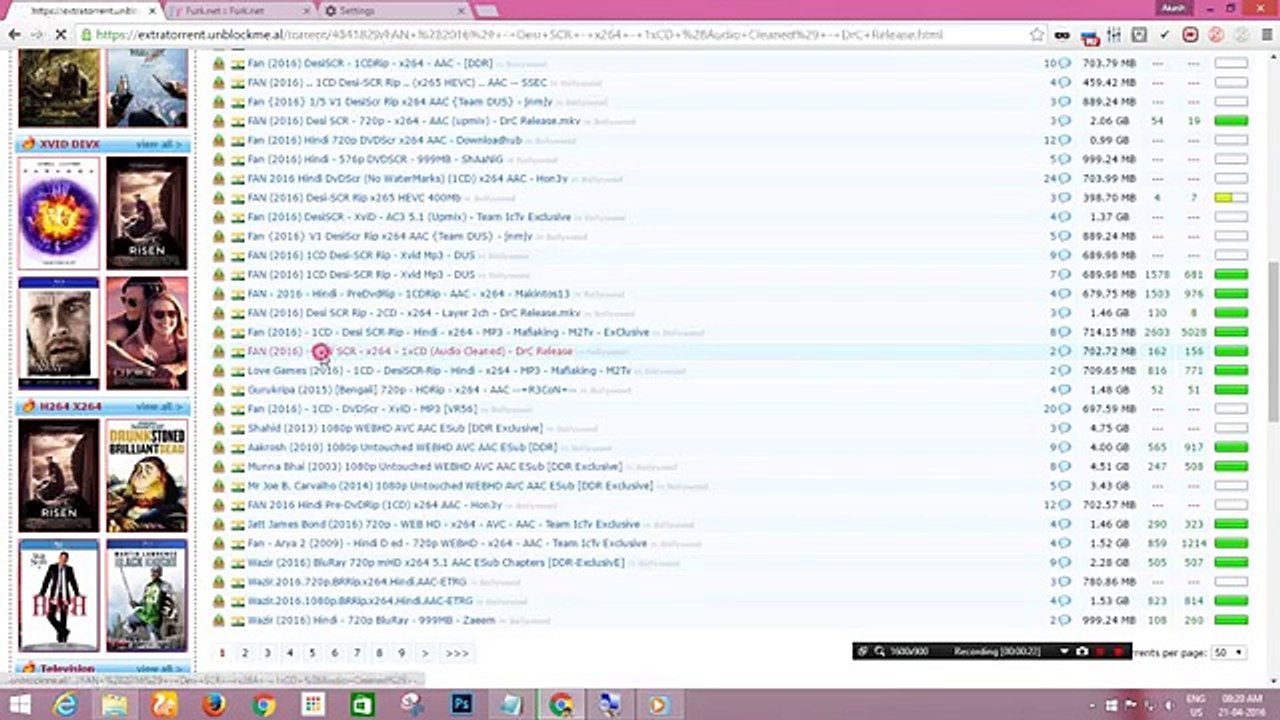Image resolution: width=1280 pixels, height=720 pixels.
Task: Expand recorder toolbar dropdown arrow
Action: pos(1064,652)
